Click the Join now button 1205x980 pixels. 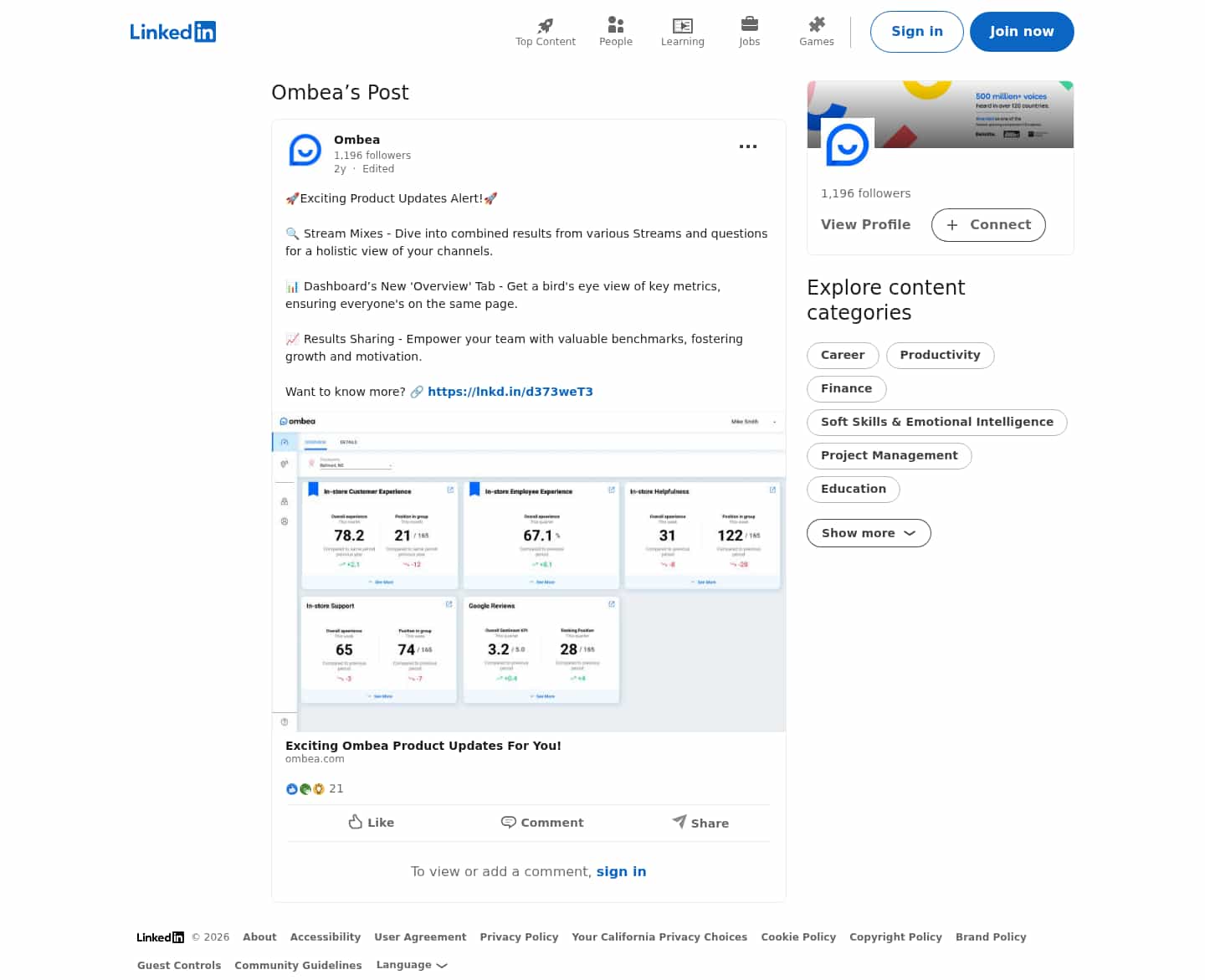[x=1022, y=32]
